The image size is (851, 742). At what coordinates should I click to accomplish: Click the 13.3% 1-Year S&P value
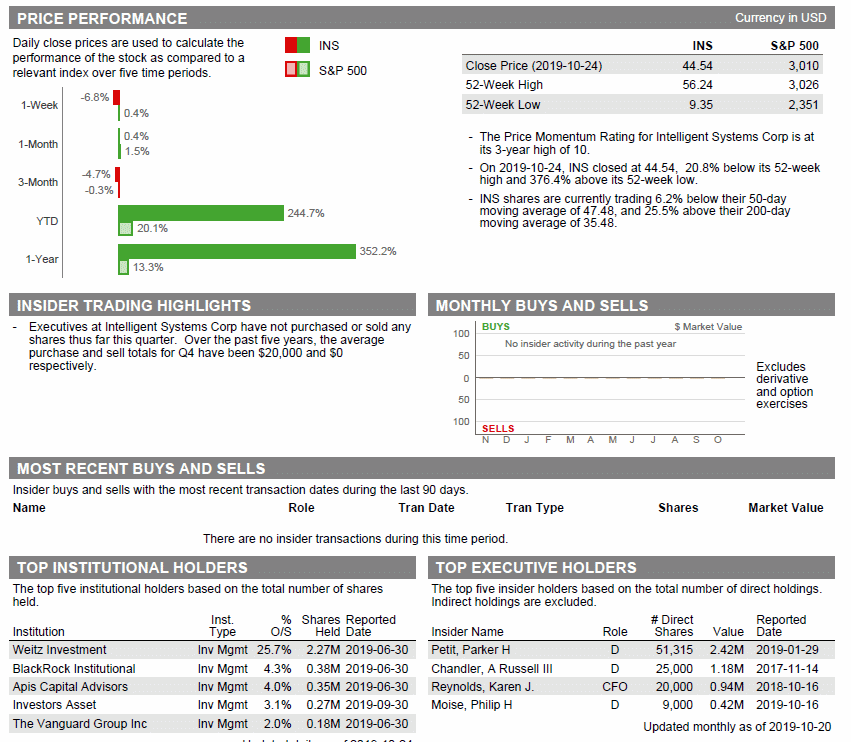click(148, 267)
